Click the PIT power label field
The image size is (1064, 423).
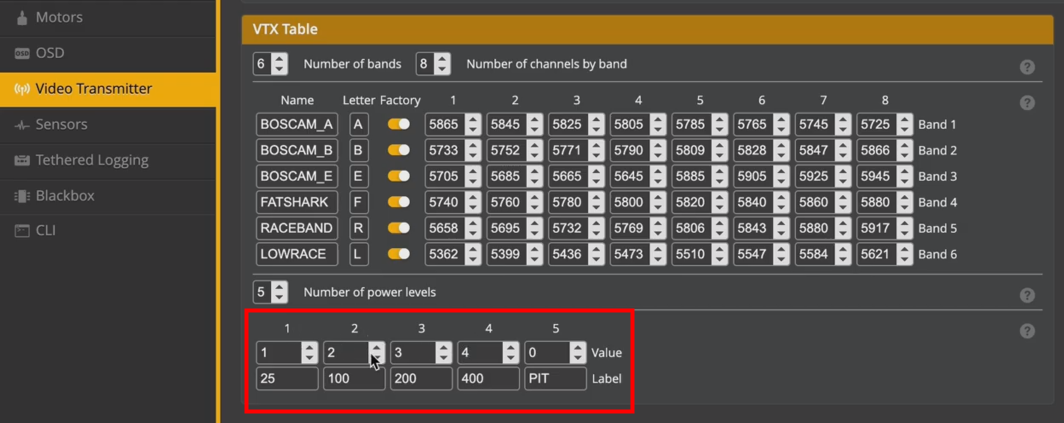tap(554, 379)
